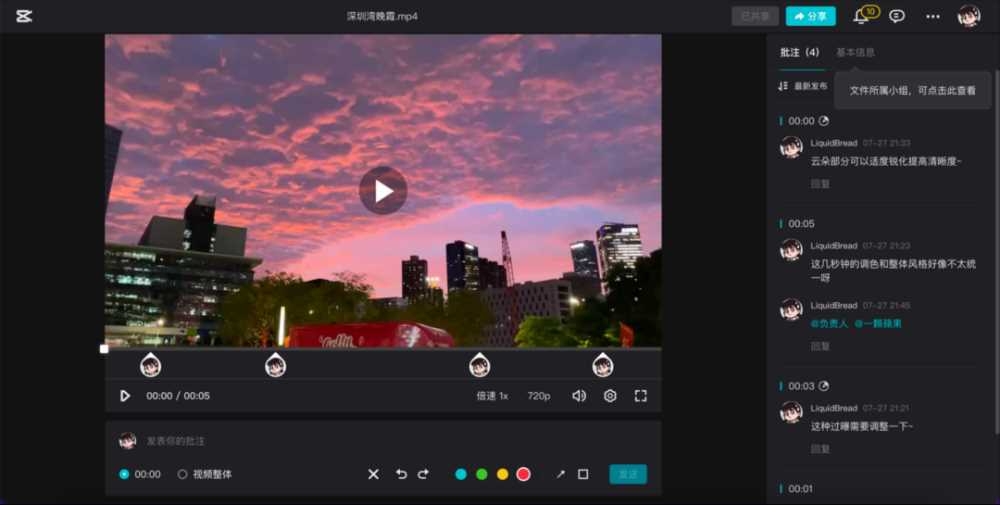Open the 720p resolution selector
1000x505 pixels.
(x=539, y=396)
